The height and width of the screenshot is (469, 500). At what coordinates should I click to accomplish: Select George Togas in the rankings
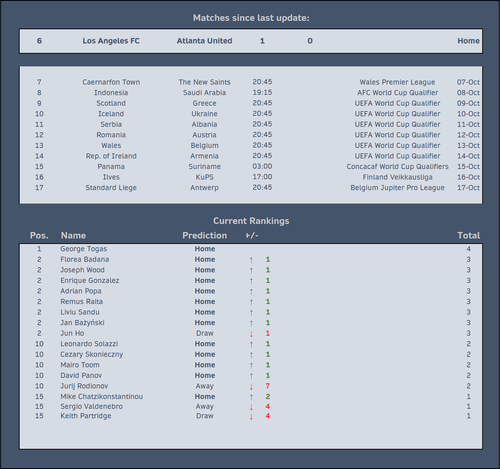84,249
